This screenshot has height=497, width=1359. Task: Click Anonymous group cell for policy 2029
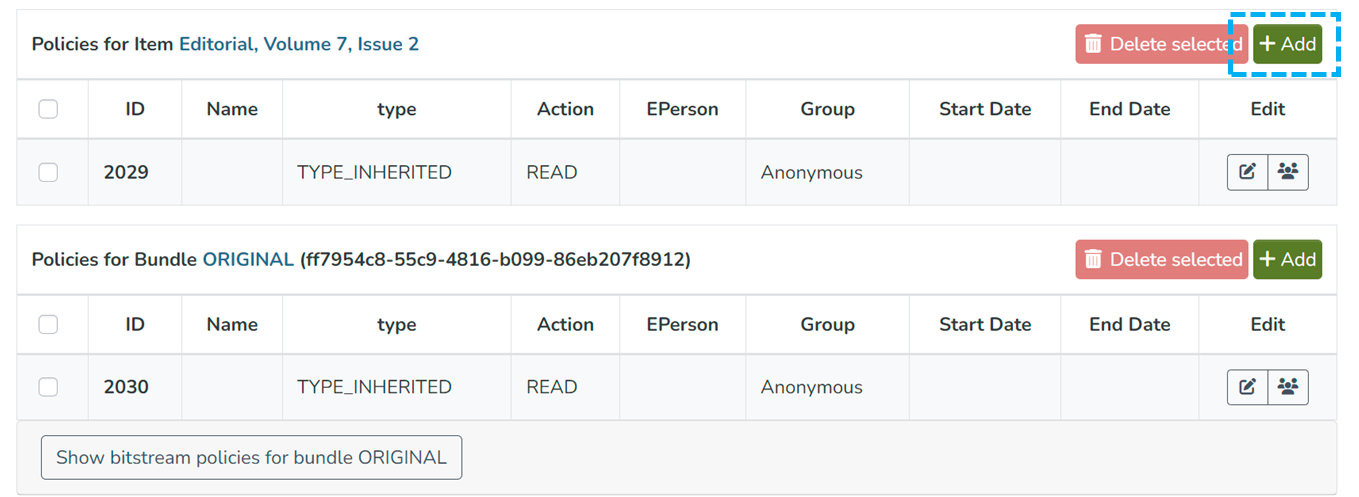tap(811, 172)
